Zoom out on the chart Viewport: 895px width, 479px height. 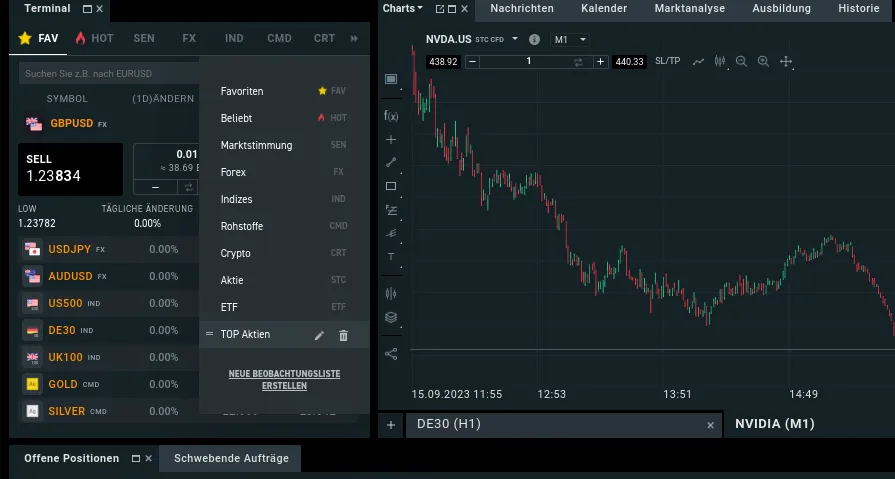tap(741, 62)
